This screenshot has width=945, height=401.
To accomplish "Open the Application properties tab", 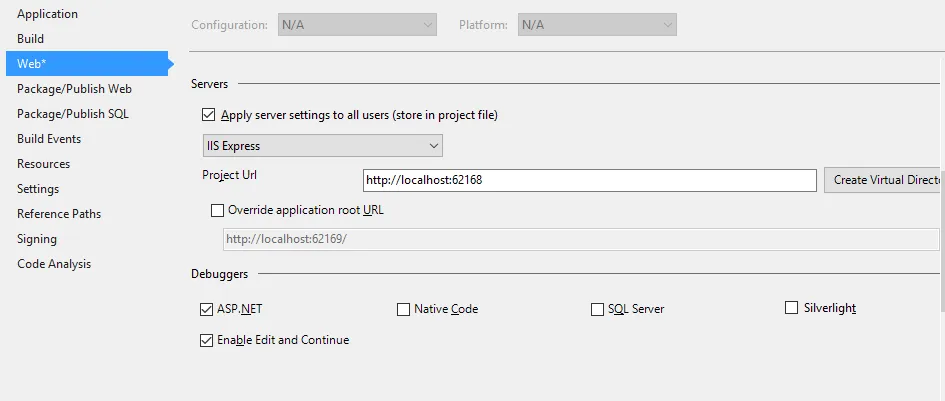I will (47, 14).
